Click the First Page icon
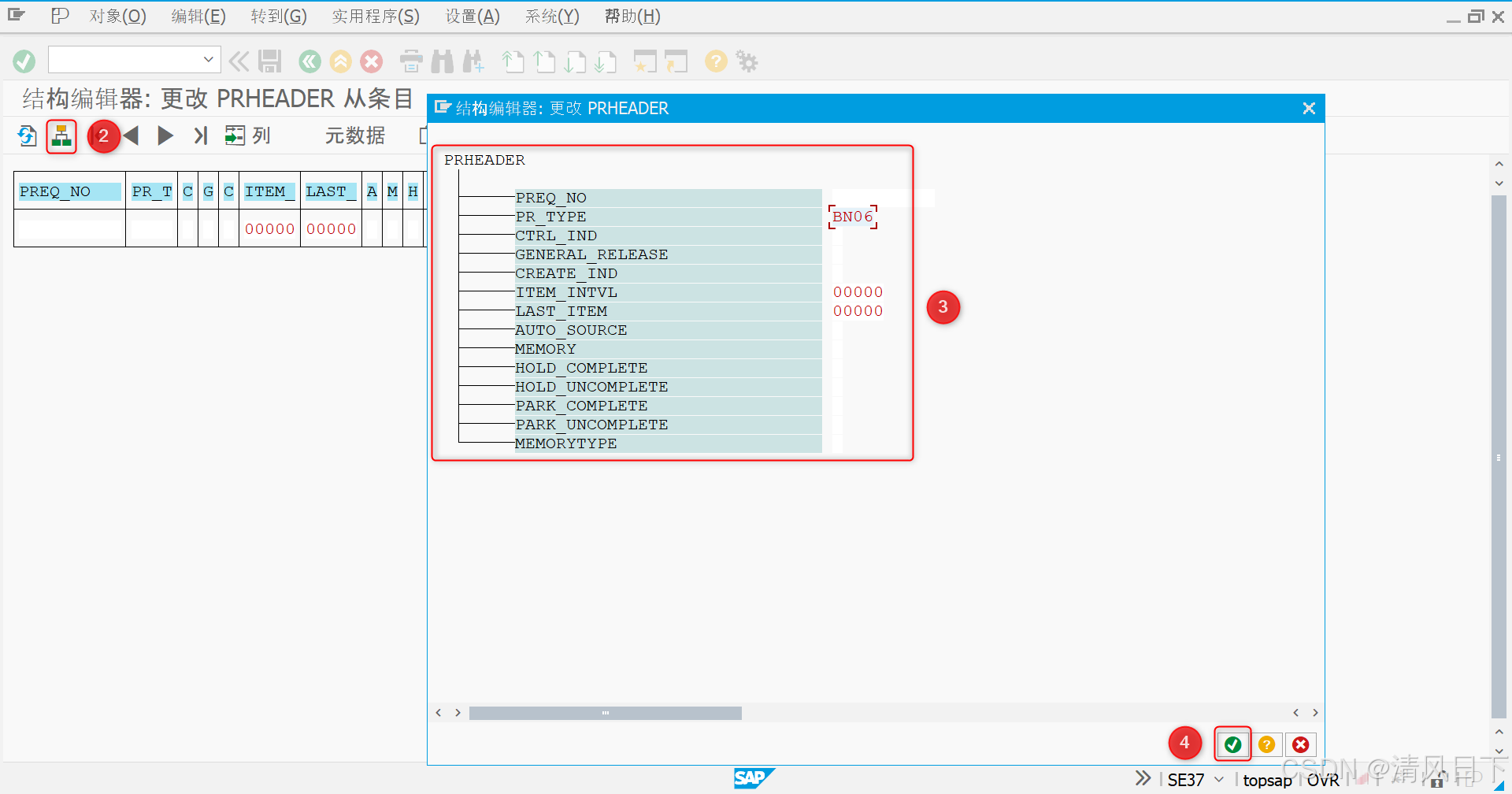1512x794 pixels. [x=513, y=61]
